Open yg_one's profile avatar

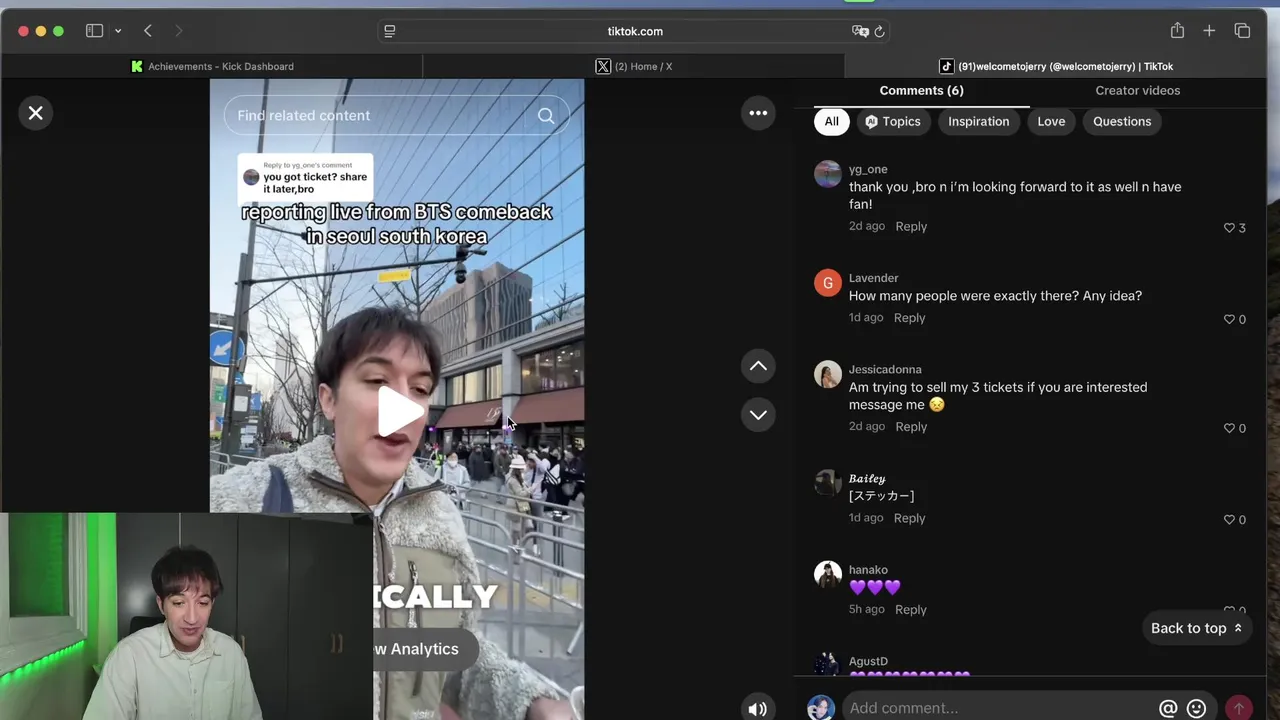828,174
